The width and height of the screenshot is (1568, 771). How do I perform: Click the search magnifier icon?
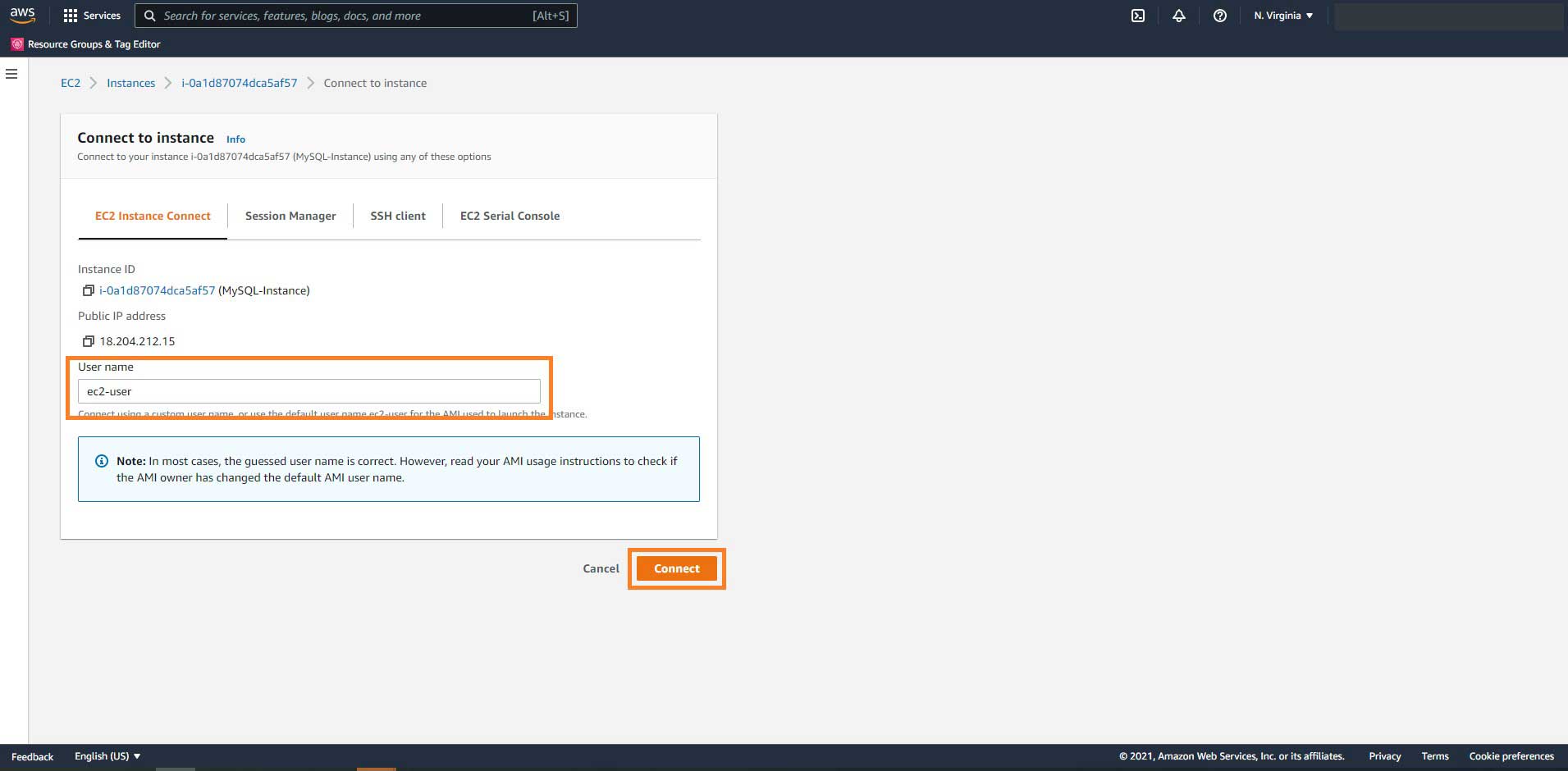pyautogui.click(x=150, y=16)
